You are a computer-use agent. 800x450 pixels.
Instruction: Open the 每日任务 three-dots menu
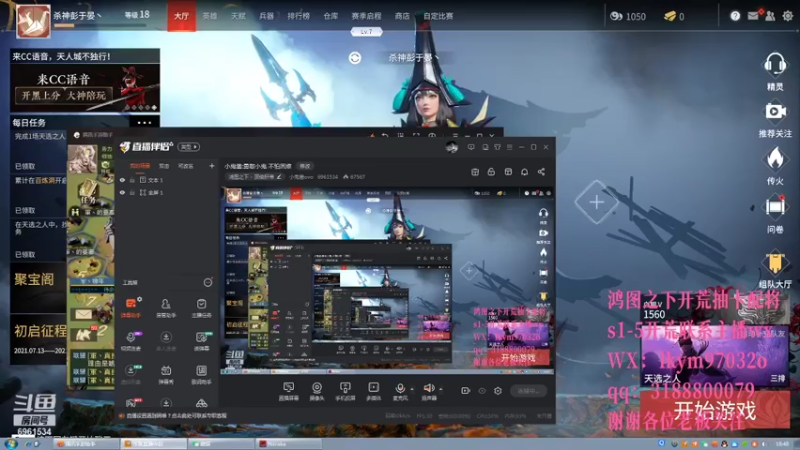coord(144,122)
